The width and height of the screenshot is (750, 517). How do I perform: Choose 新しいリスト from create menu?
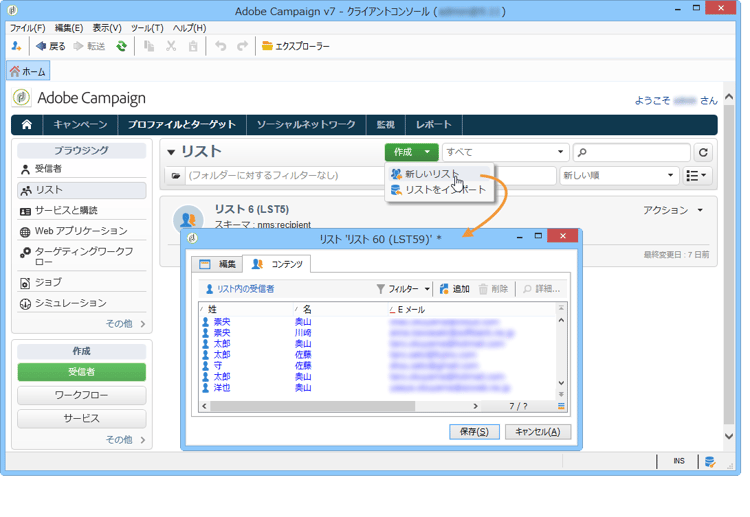[439, 174]
